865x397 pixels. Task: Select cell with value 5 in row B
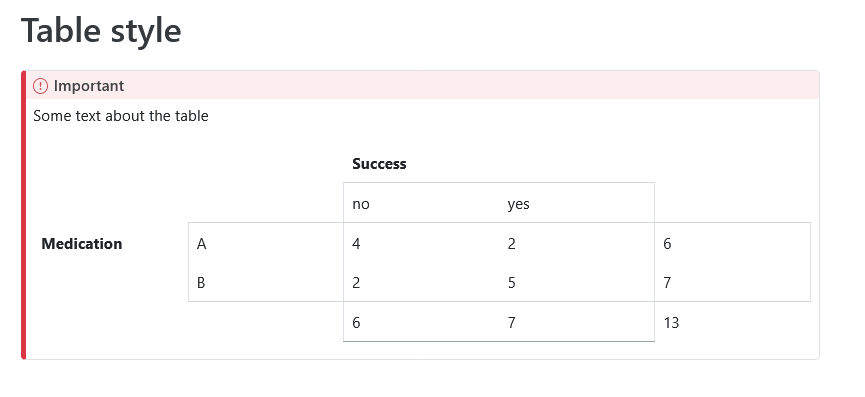[x=576, y=282]
